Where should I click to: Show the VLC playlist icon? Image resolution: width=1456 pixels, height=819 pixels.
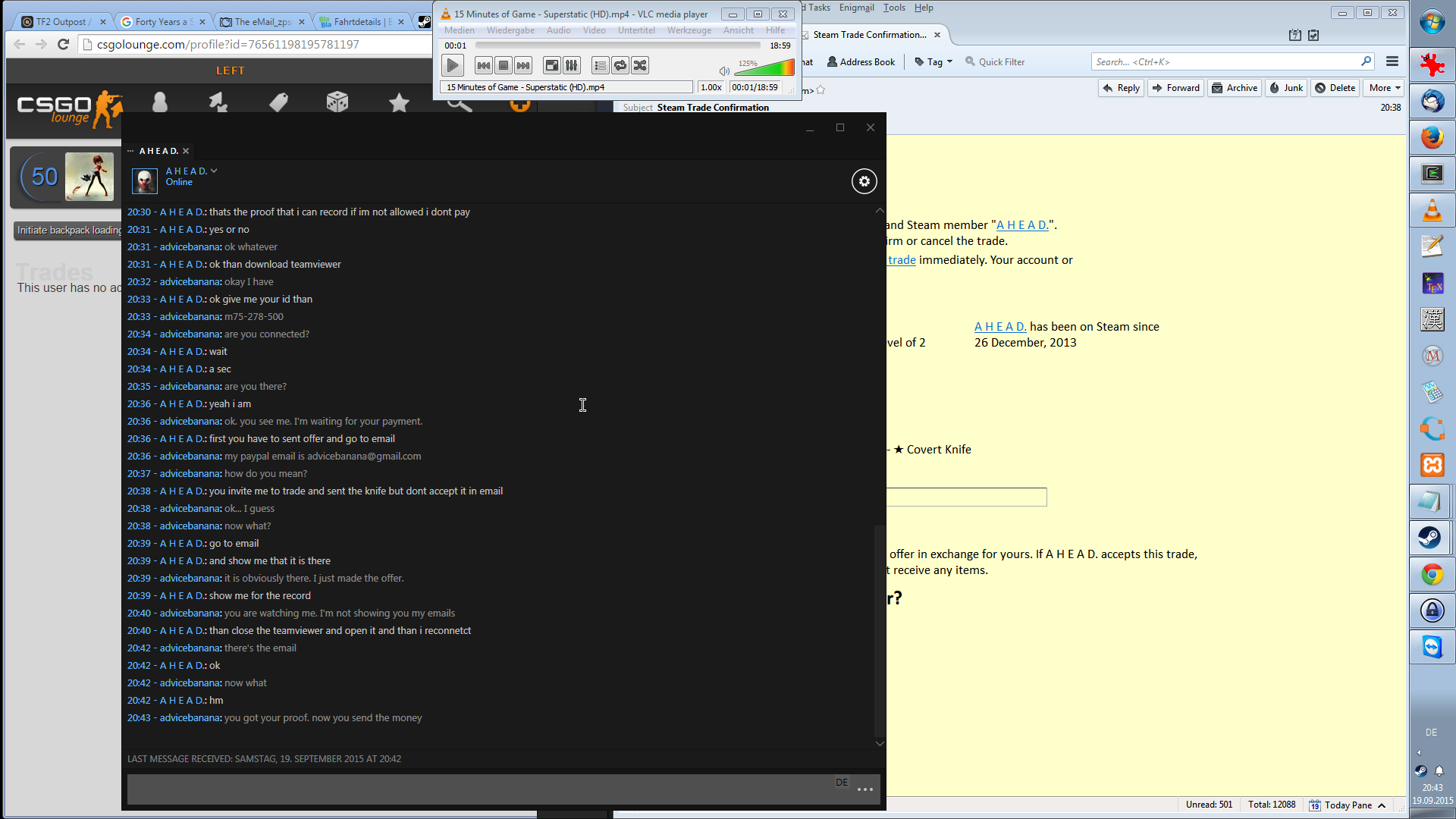(x=600, y=66)
